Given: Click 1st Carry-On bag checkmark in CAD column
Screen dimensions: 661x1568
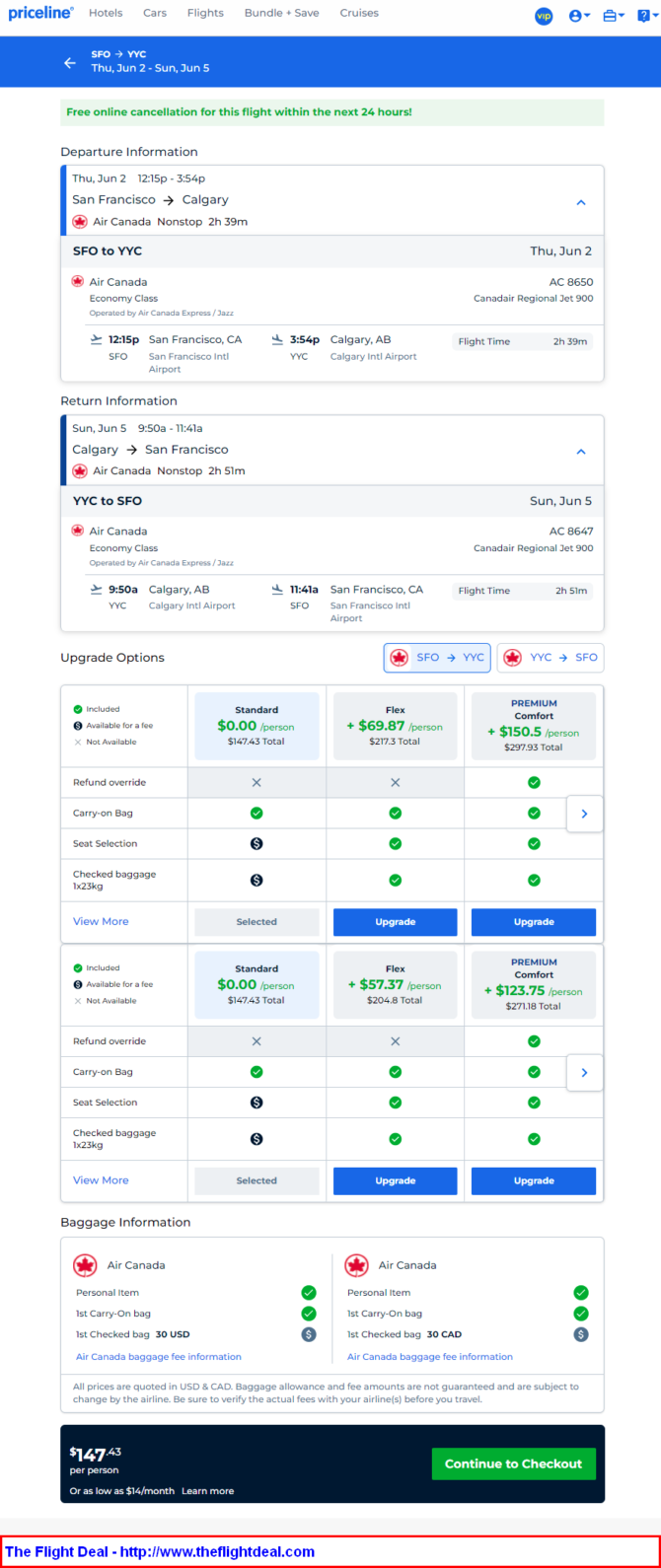Looking at the screenshot, I should pos(581,1314).
